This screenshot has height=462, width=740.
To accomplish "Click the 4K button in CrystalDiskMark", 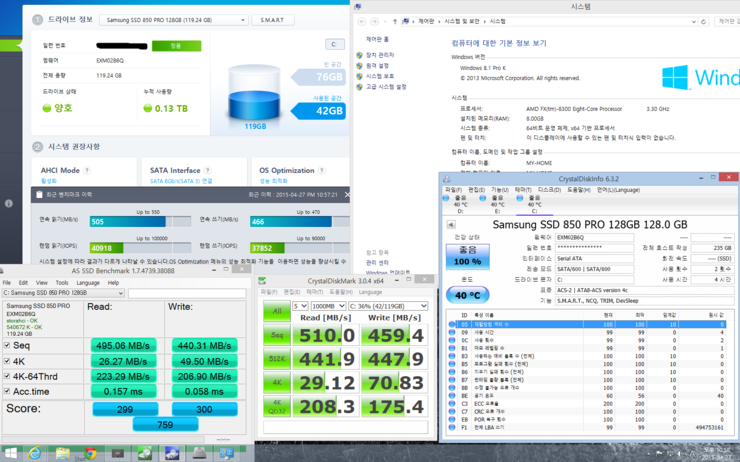I will pos(277,382).
